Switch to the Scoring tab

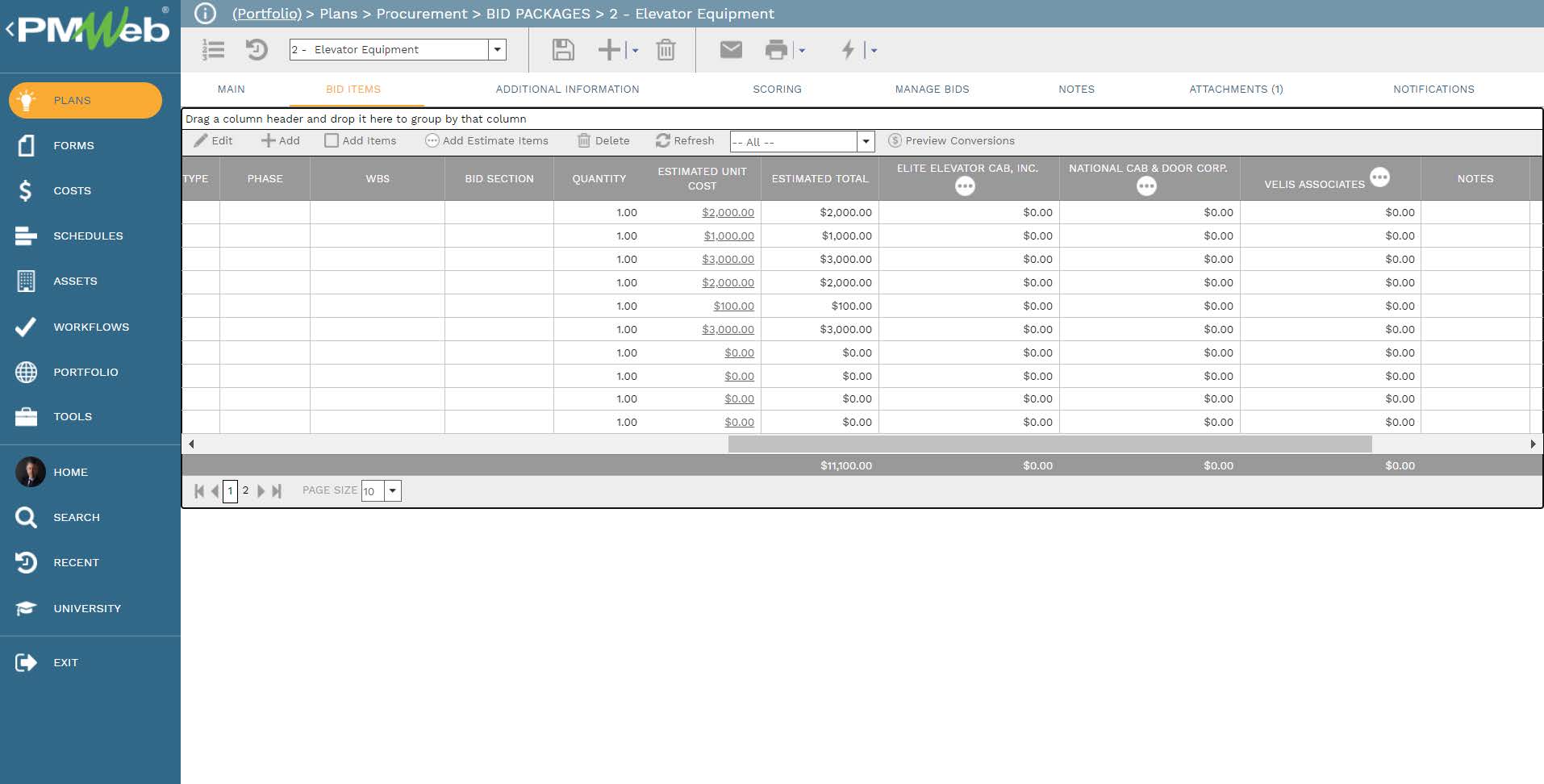[x=777, y=90]
